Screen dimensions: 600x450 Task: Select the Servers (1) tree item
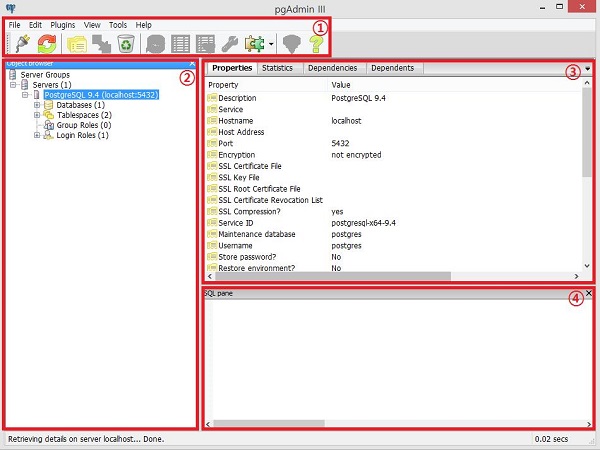tap(52, 85)
